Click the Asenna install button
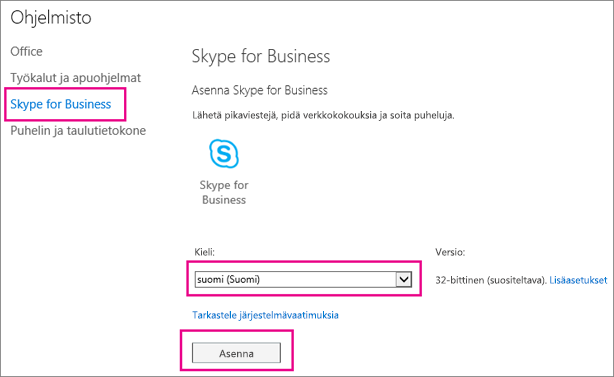Viewport: 614px width, 377px height. pyautogui.click(x=236, y=353)
